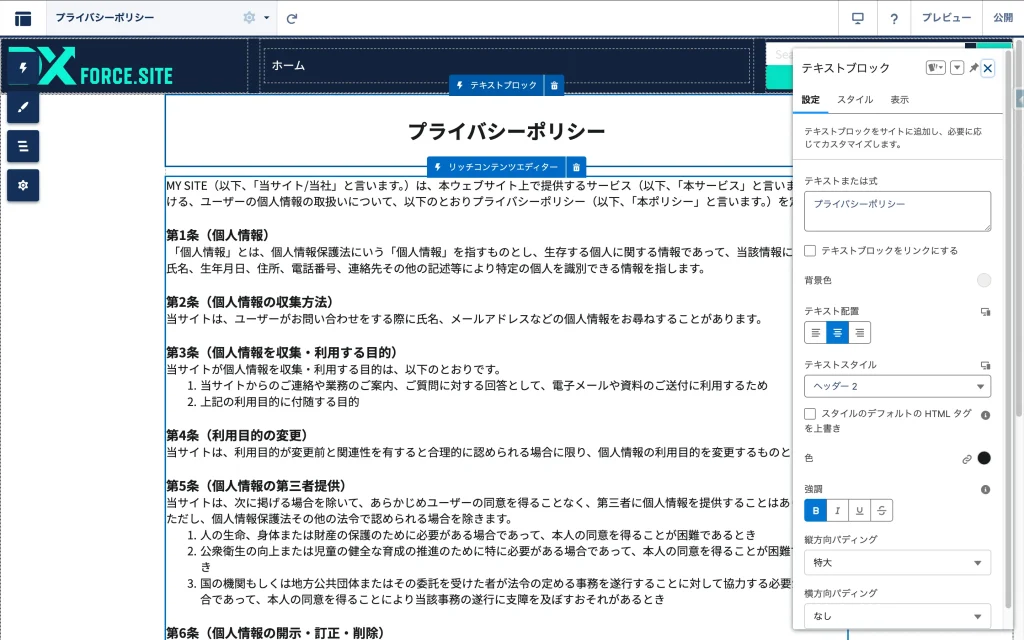
Task: Switch to the スタイル tab
Action: 854,100
